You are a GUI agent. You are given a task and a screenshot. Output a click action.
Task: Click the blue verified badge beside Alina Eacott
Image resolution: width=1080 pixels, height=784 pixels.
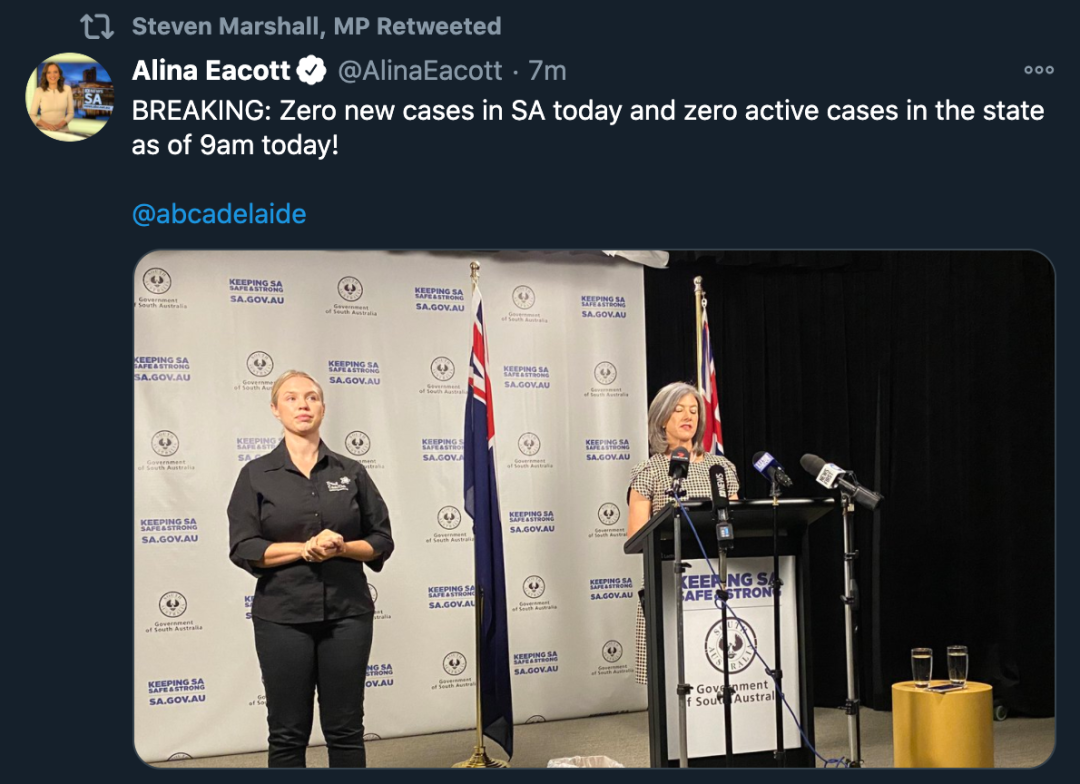click(x=311, y=70)
